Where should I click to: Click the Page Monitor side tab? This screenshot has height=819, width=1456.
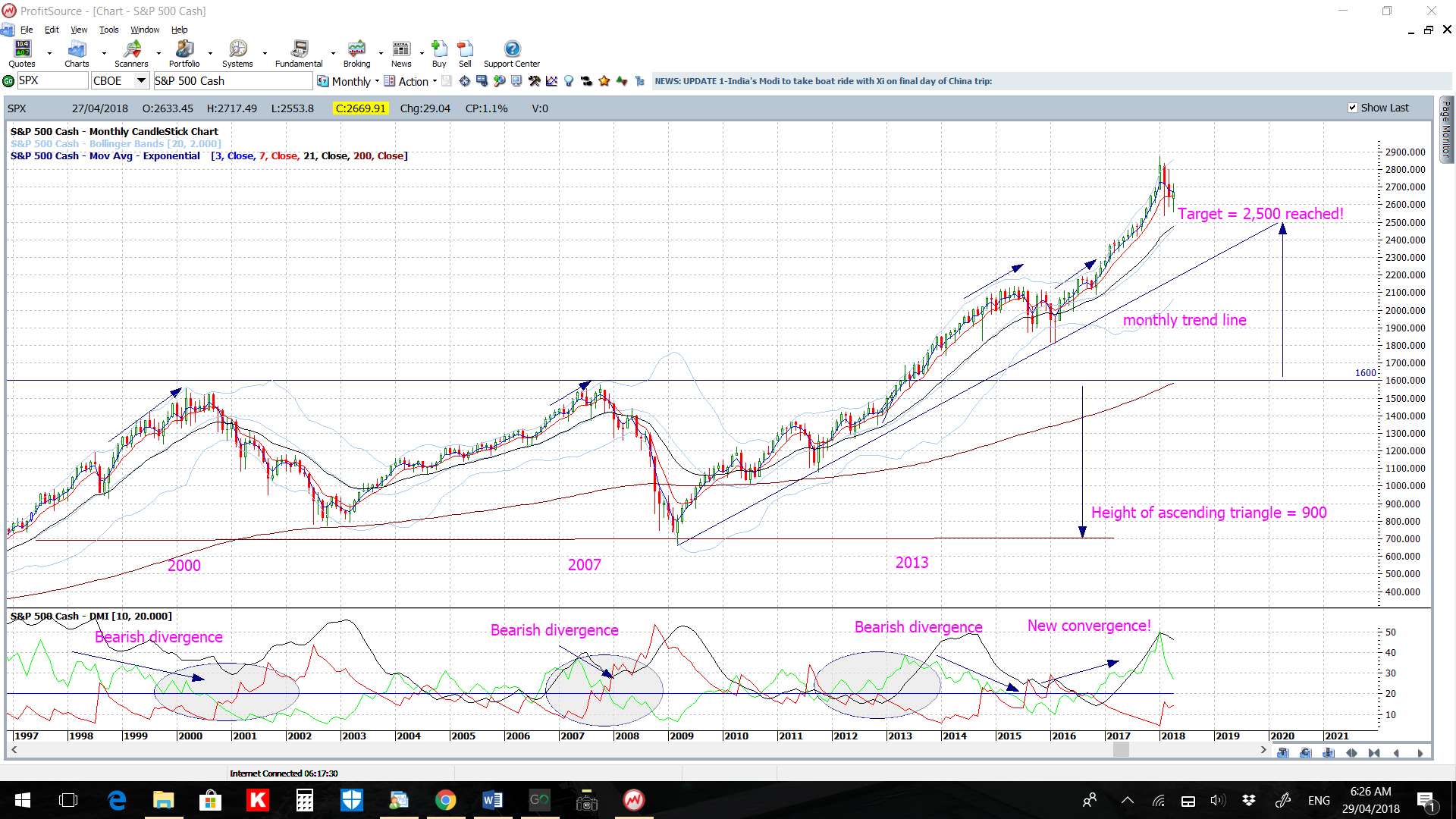1446,129
